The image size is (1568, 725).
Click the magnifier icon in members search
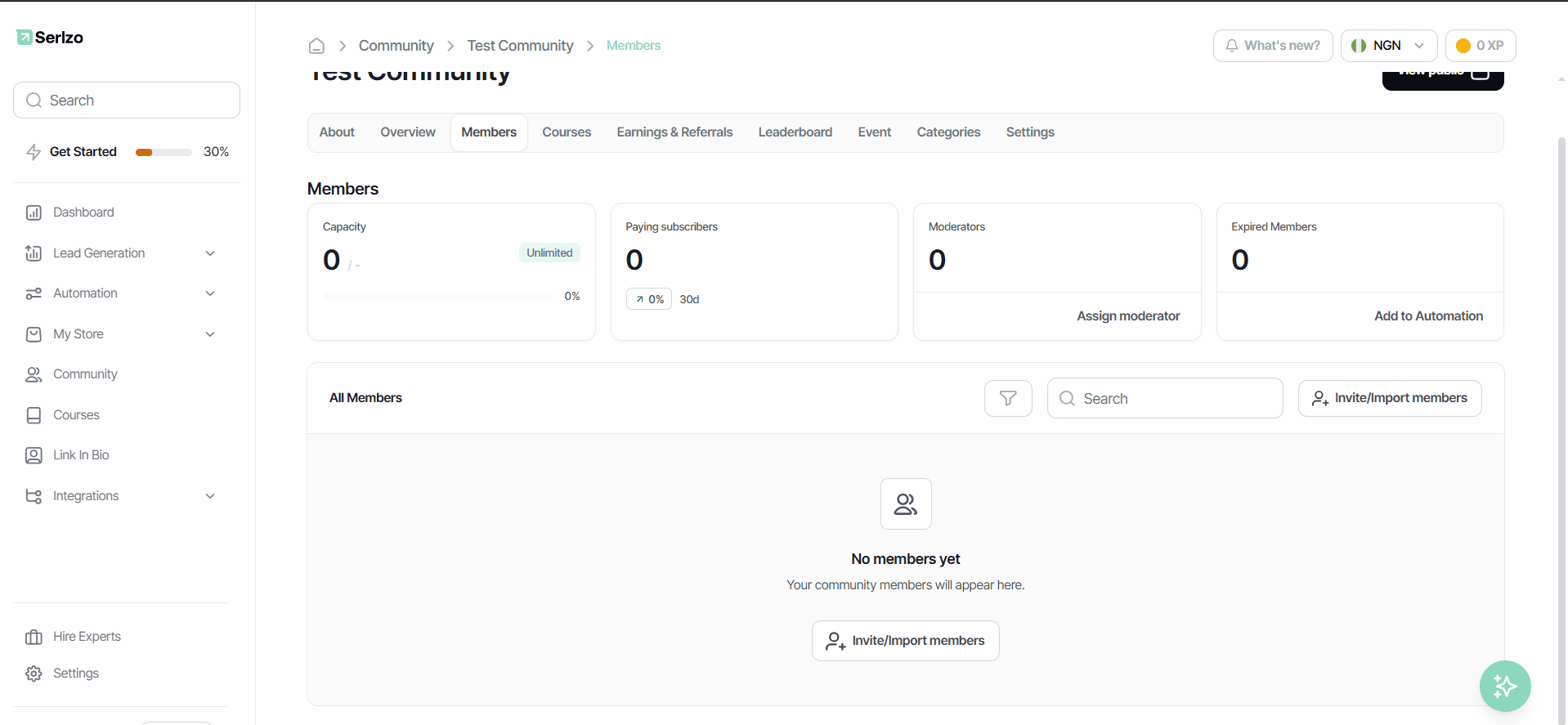[1067, 398]
